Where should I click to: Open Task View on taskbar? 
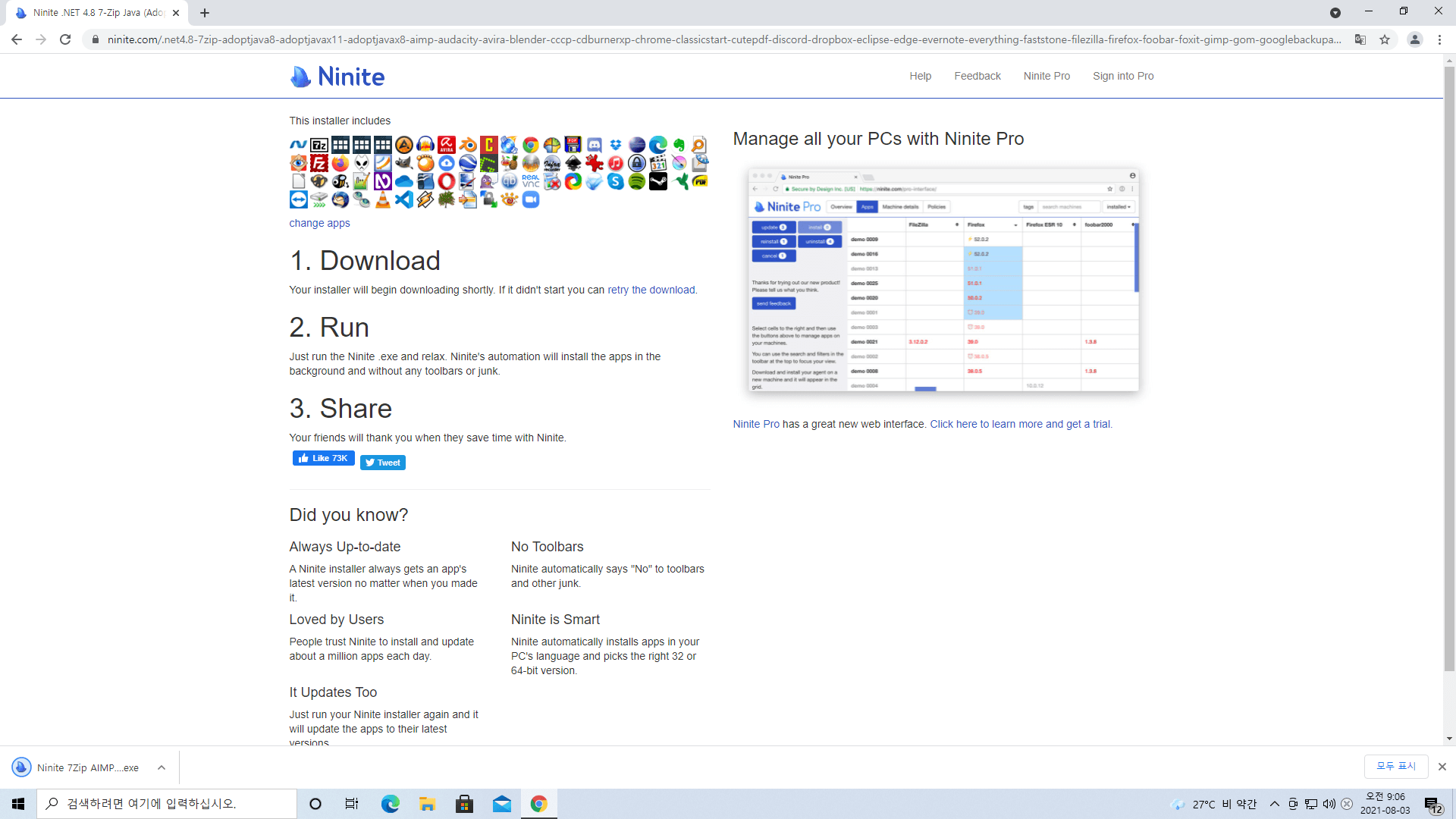(x=352, y=804)
